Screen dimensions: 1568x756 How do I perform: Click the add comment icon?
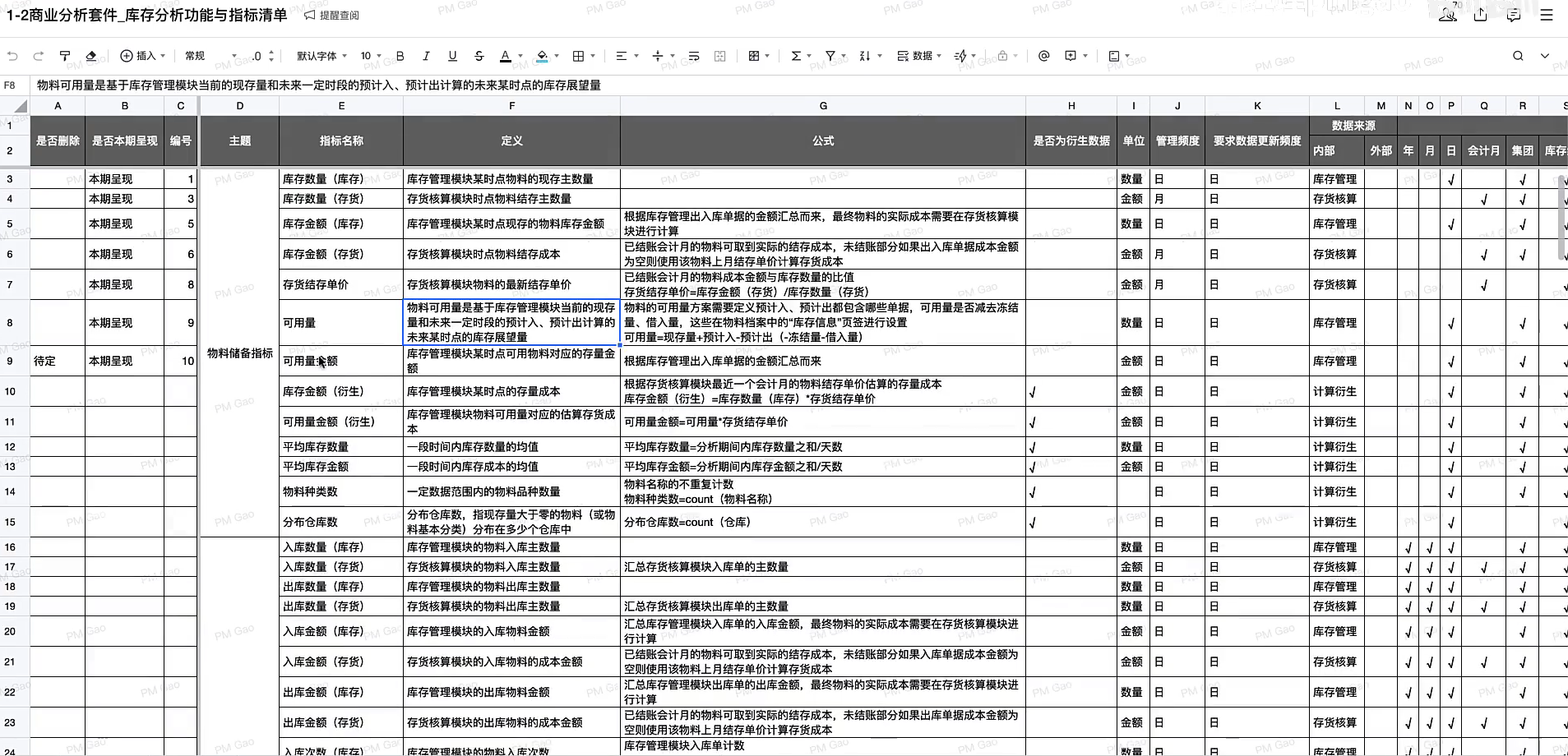pos(1071,56)
